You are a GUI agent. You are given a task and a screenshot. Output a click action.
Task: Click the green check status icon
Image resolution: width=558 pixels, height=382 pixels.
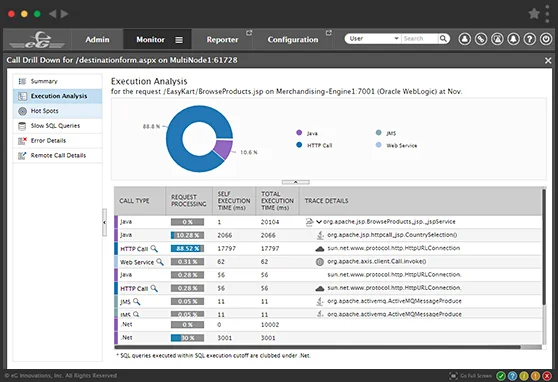[x=501, y=376]
